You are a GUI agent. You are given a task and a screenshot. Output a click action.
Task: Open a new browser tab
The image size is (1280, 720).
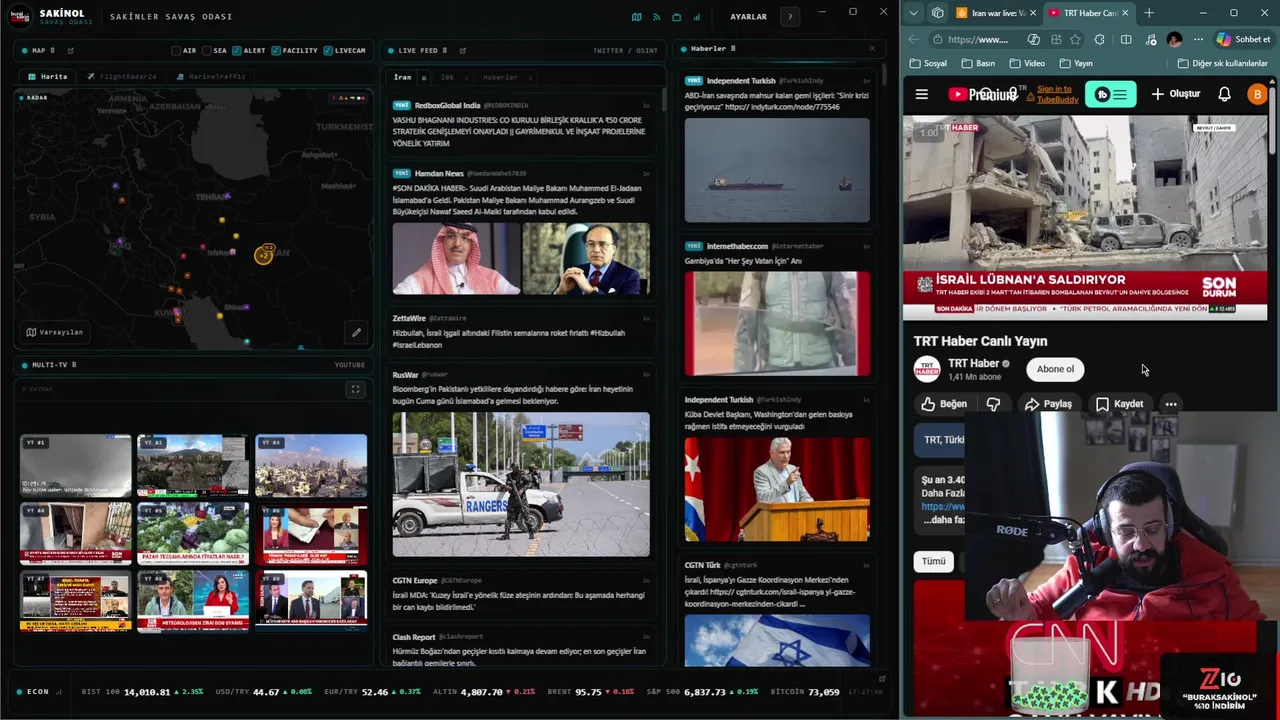coord(1149,13)
